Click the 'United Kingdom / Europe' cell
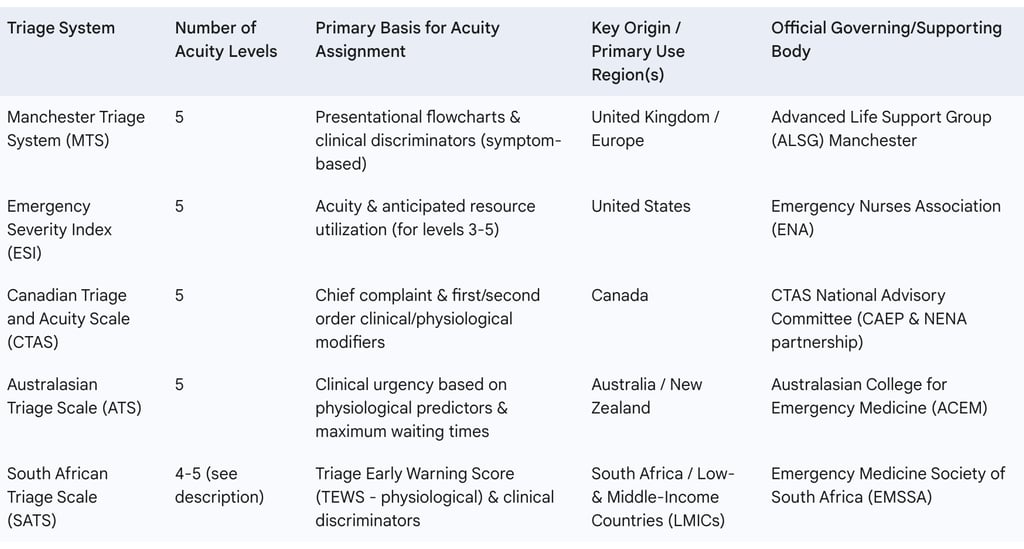 point(655,129)
